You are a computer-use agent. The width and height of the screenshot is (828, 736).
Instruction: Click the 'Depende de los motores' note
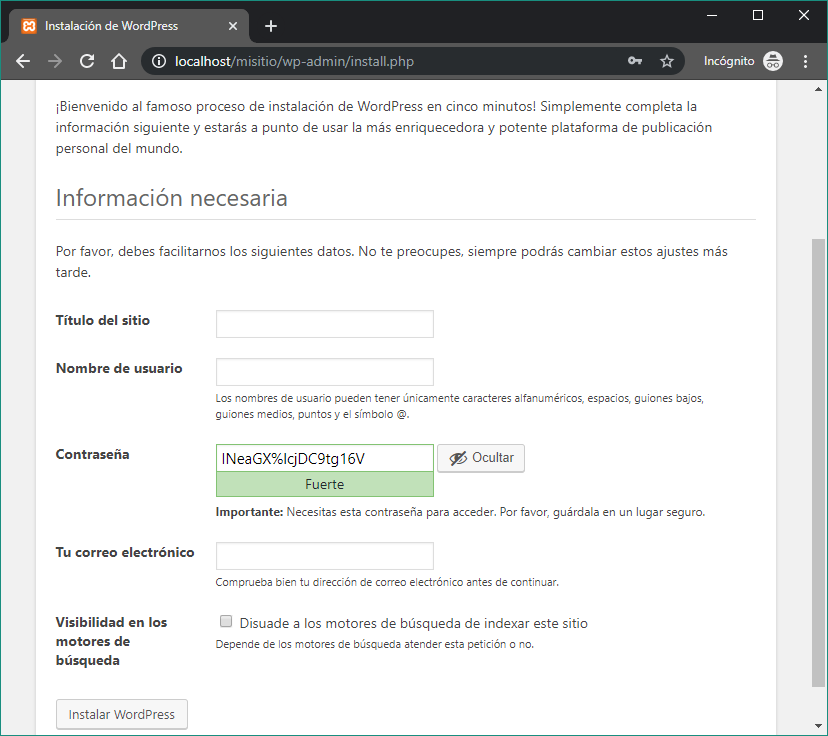374,644
